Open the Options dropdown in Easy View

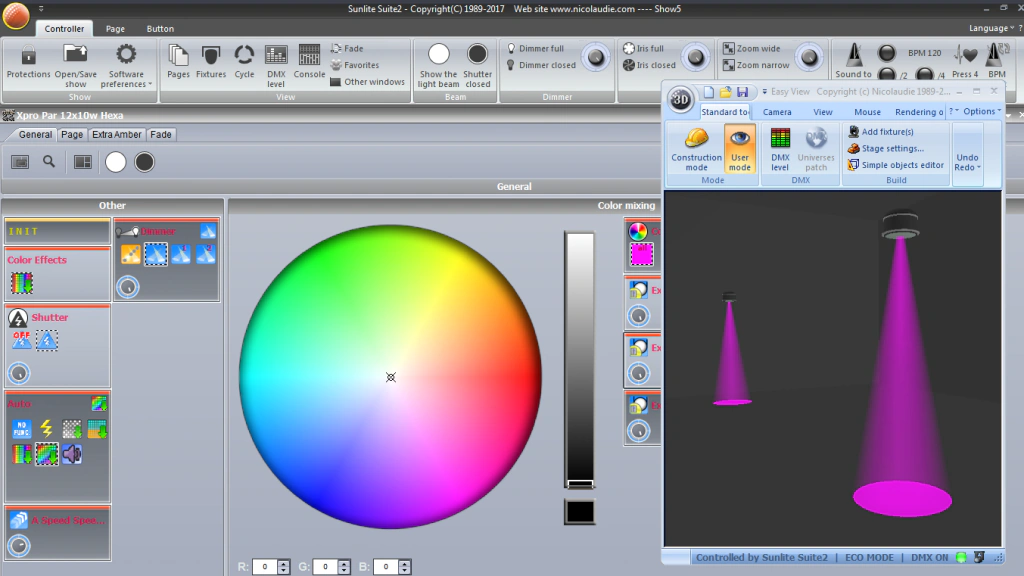tap(982, 112)
